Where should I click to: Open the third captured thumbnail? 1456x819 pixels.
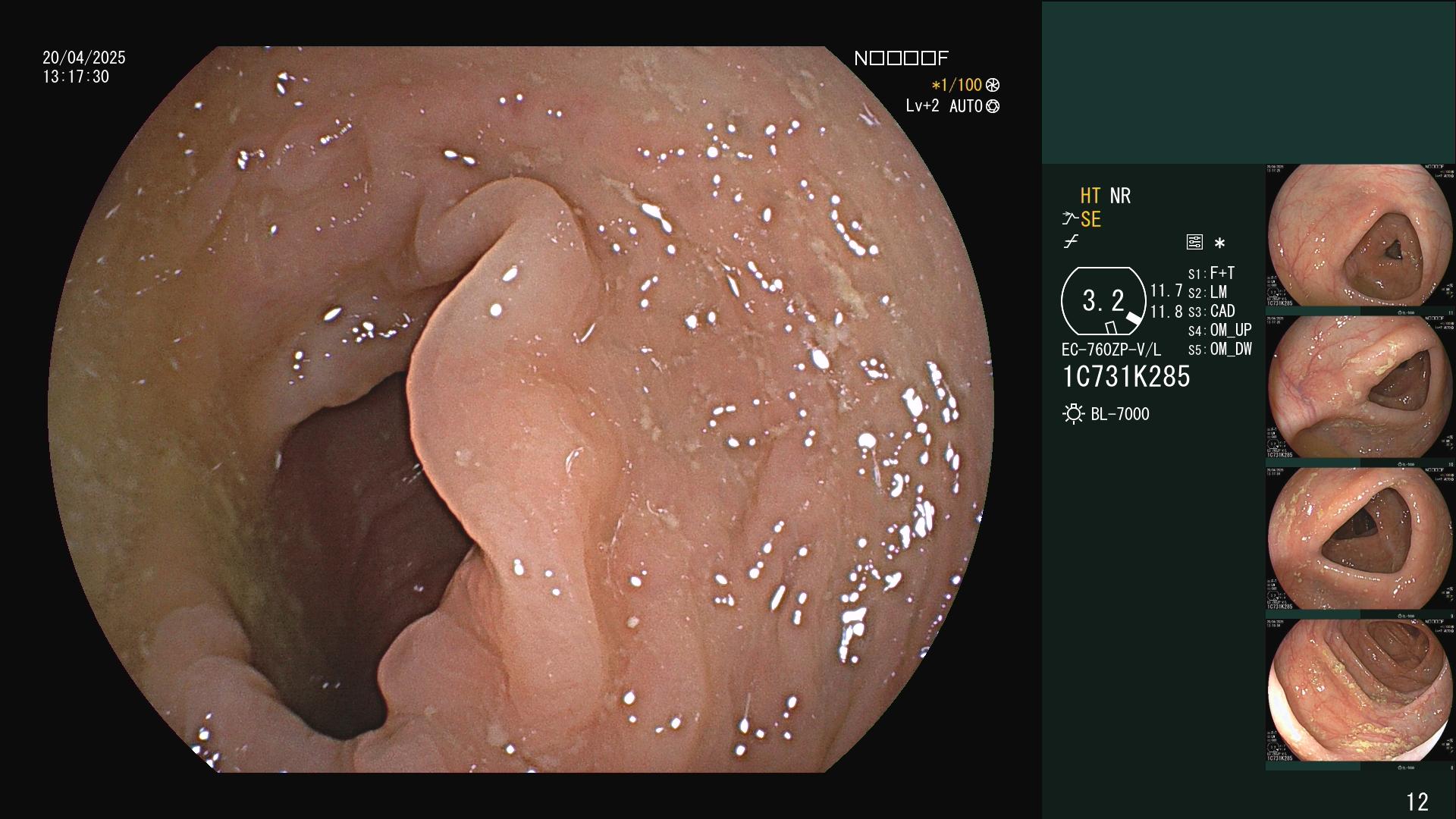pyautogui.click(x=1360, y=538)
